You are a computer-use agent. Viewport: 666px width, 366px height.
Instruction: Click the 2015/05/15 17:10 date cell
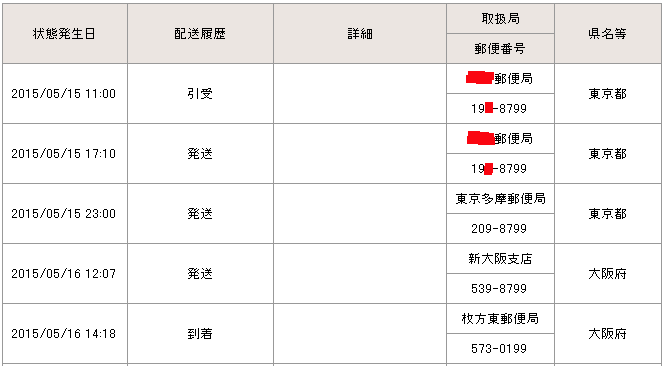point(65,154)
